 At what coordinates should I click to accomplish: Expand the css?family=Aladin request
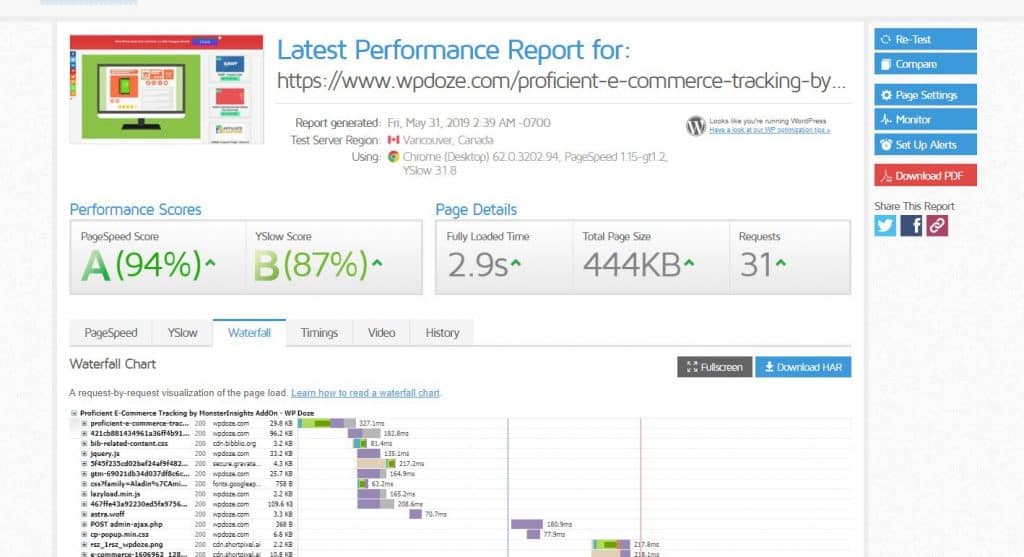[84, 484]
